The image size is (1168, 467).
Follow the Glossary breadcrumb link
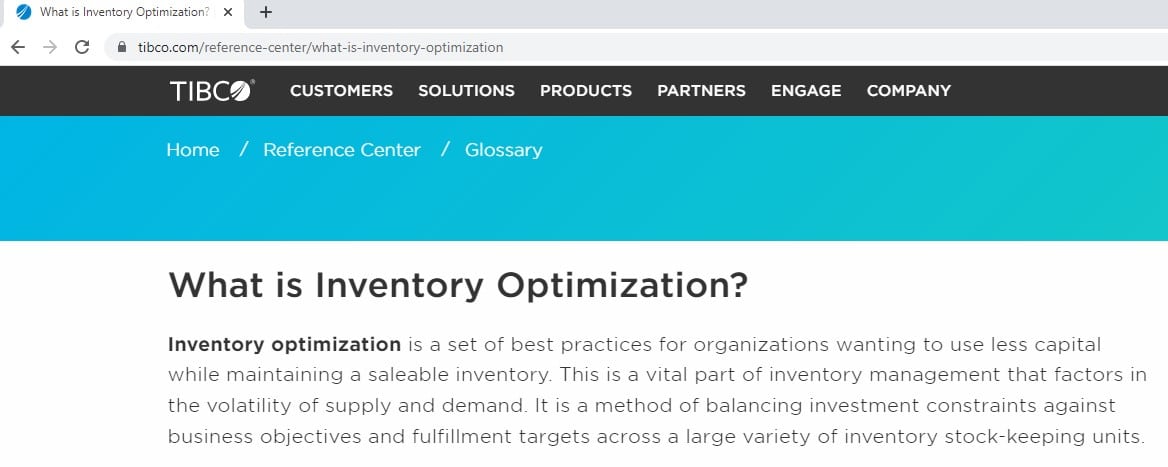(x=504, y=150)
